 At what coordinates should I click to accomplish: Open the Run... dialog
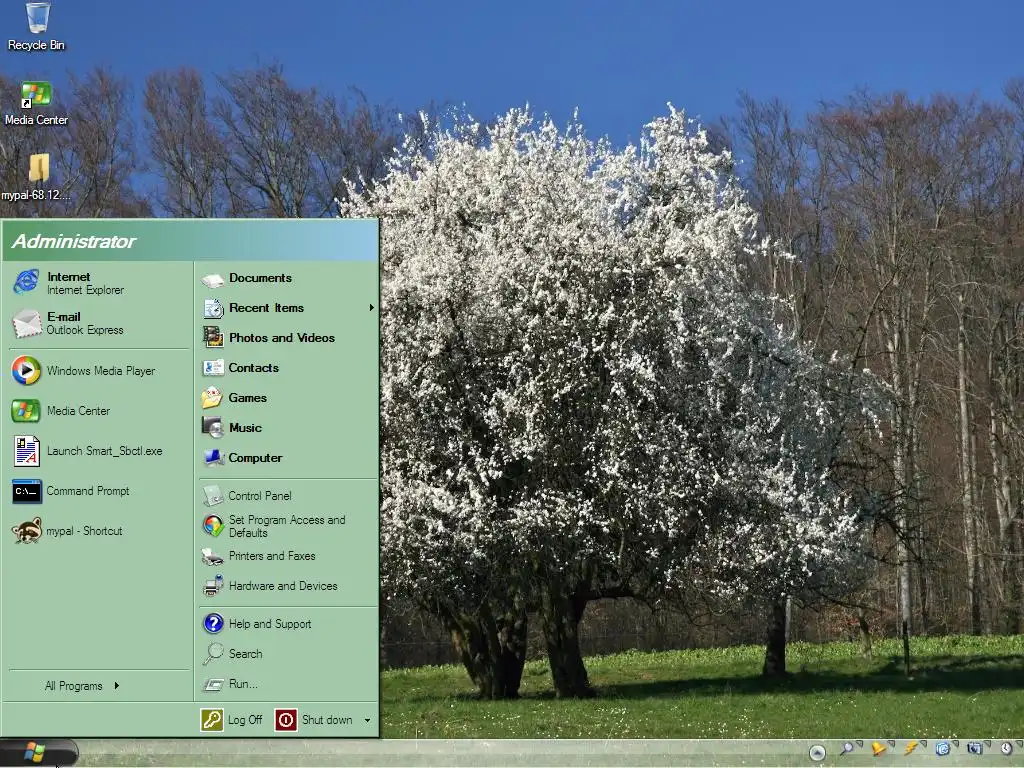click(288, 684)
